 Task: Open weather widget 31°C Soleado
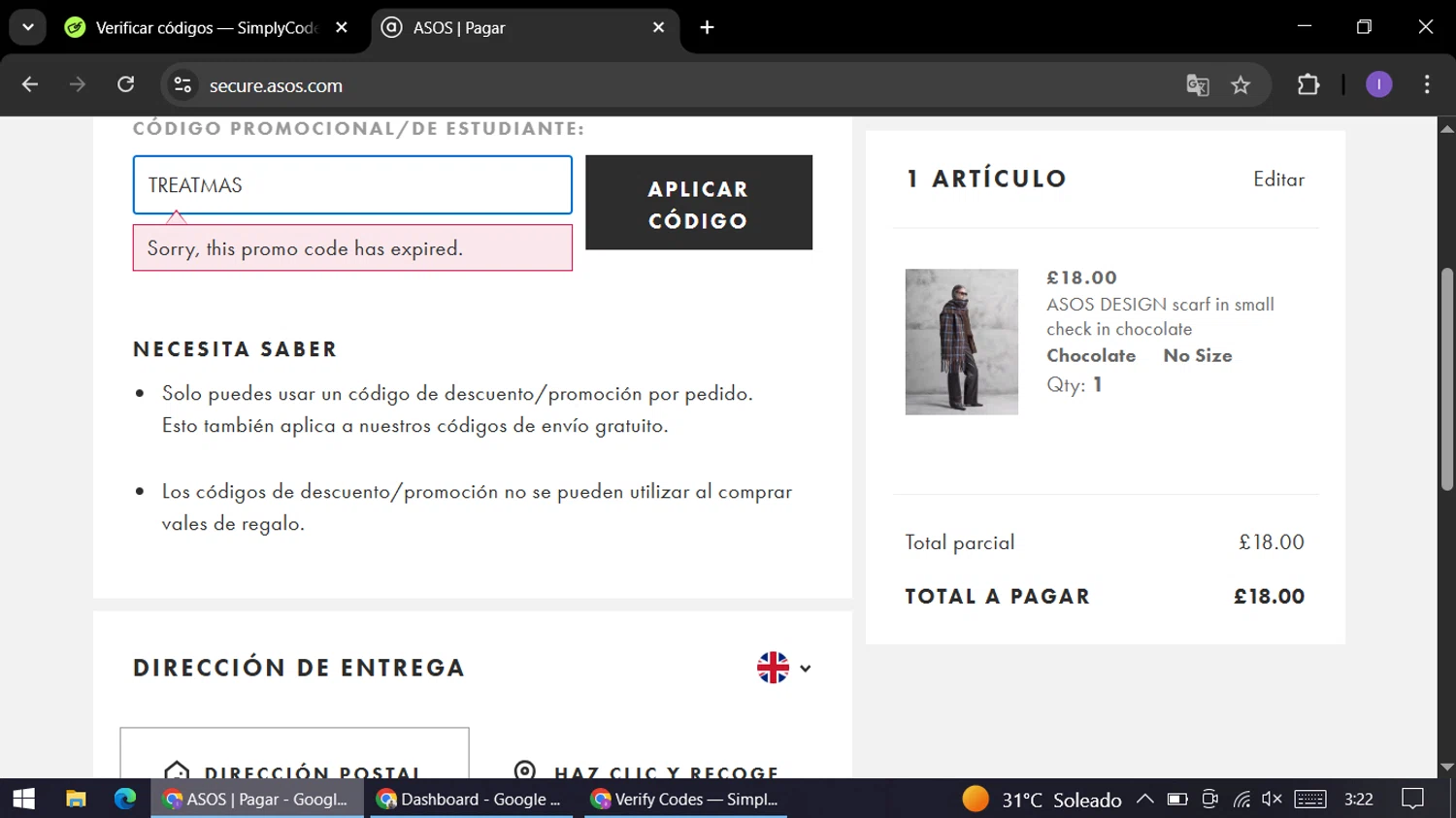(x=1042, y=800)
